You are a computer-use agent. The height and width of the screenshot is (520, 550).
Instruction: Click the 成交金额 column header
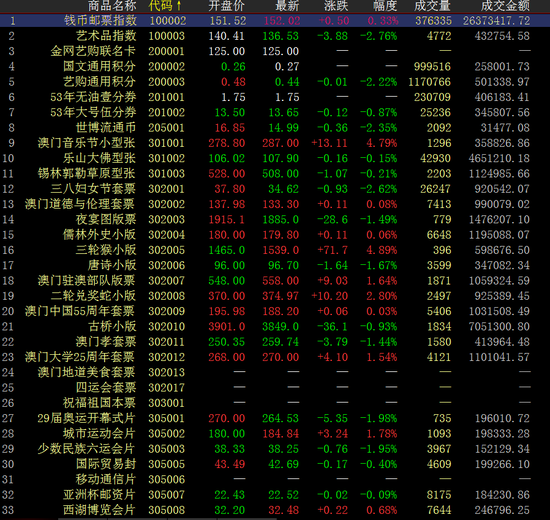[x=505, y=6]
